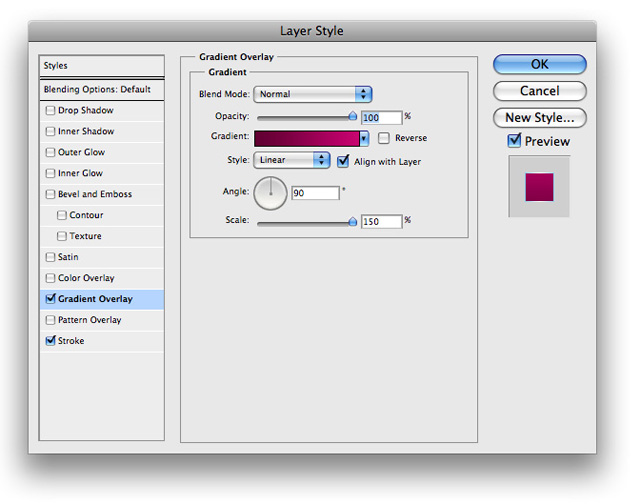The width and height of the screenshot is (640, 504).
Task: Open the gradient editor from color bar
Action: pyautogui.click(x=307, y=138)
